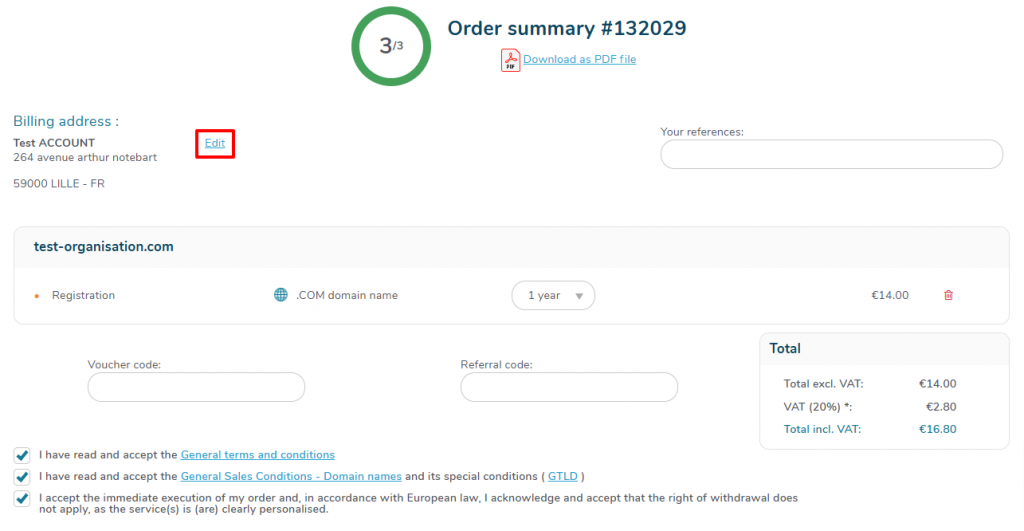
Task: Click the Order summary #132029 heading
Action: pos(567,28)
